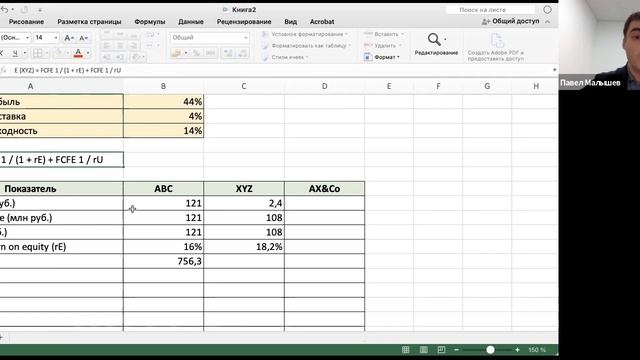This screenshot has height=360, width=640.
Task: Switch to Page Break preview icon
Action: [x=441, y=350]
